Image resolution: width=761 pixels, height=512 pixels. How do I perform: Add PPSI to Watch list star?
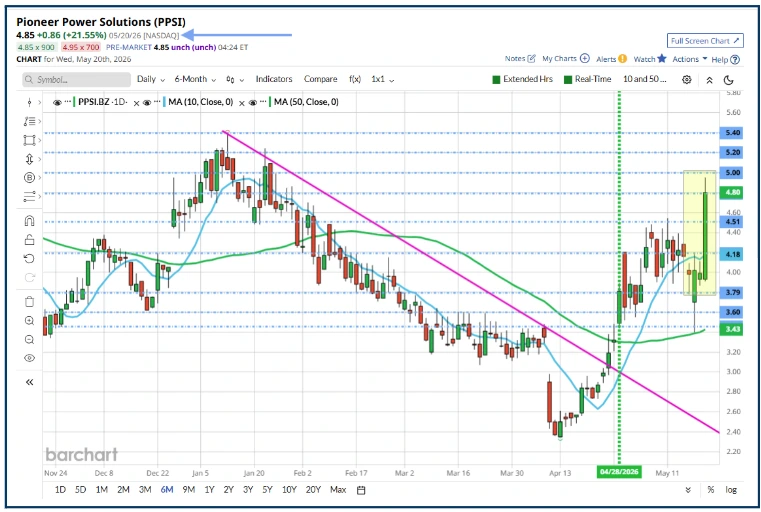(650, 59)
